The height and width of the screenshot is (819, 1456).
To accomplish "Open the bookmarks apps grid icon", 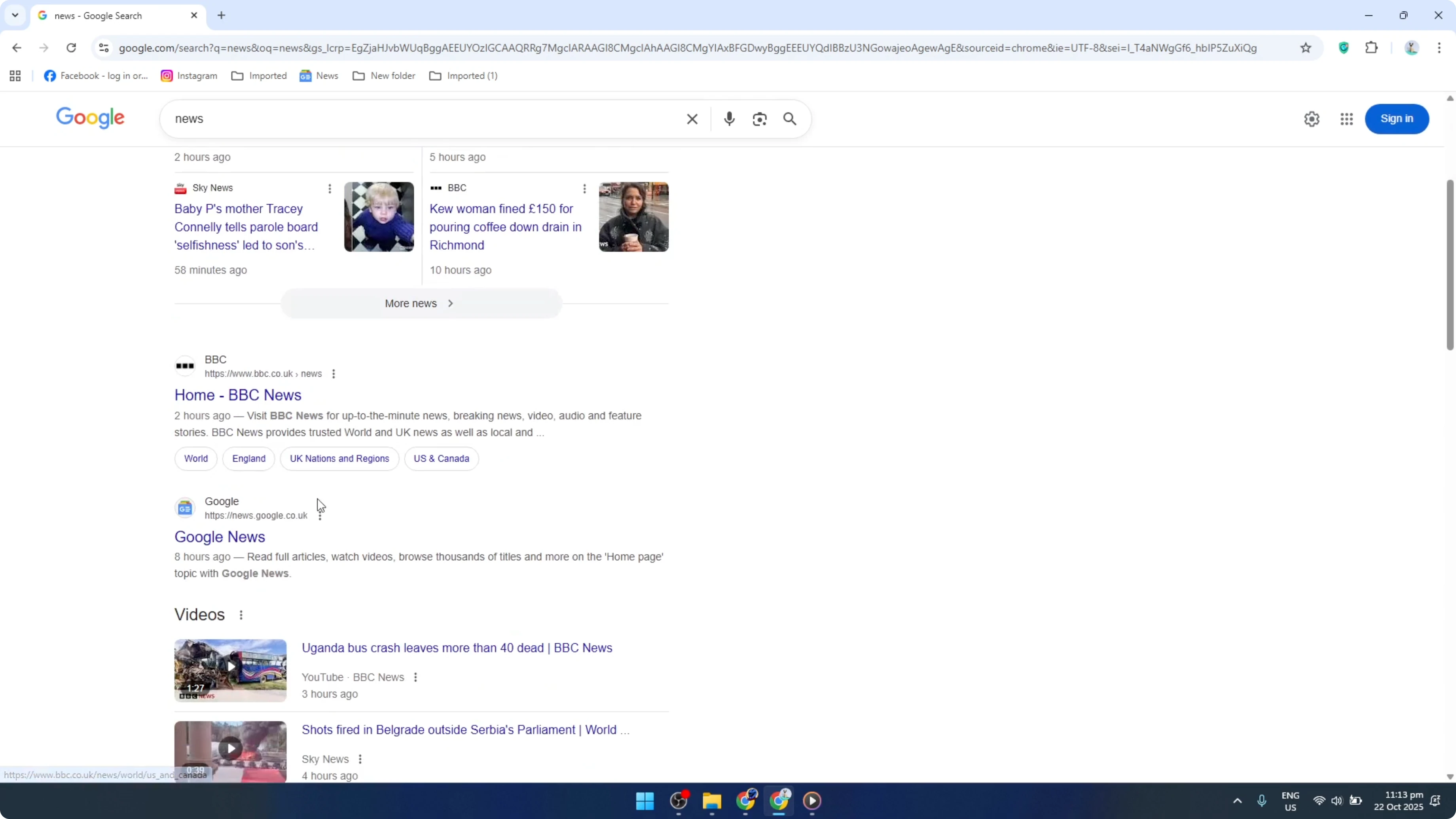I will click(x=15, y=76).
